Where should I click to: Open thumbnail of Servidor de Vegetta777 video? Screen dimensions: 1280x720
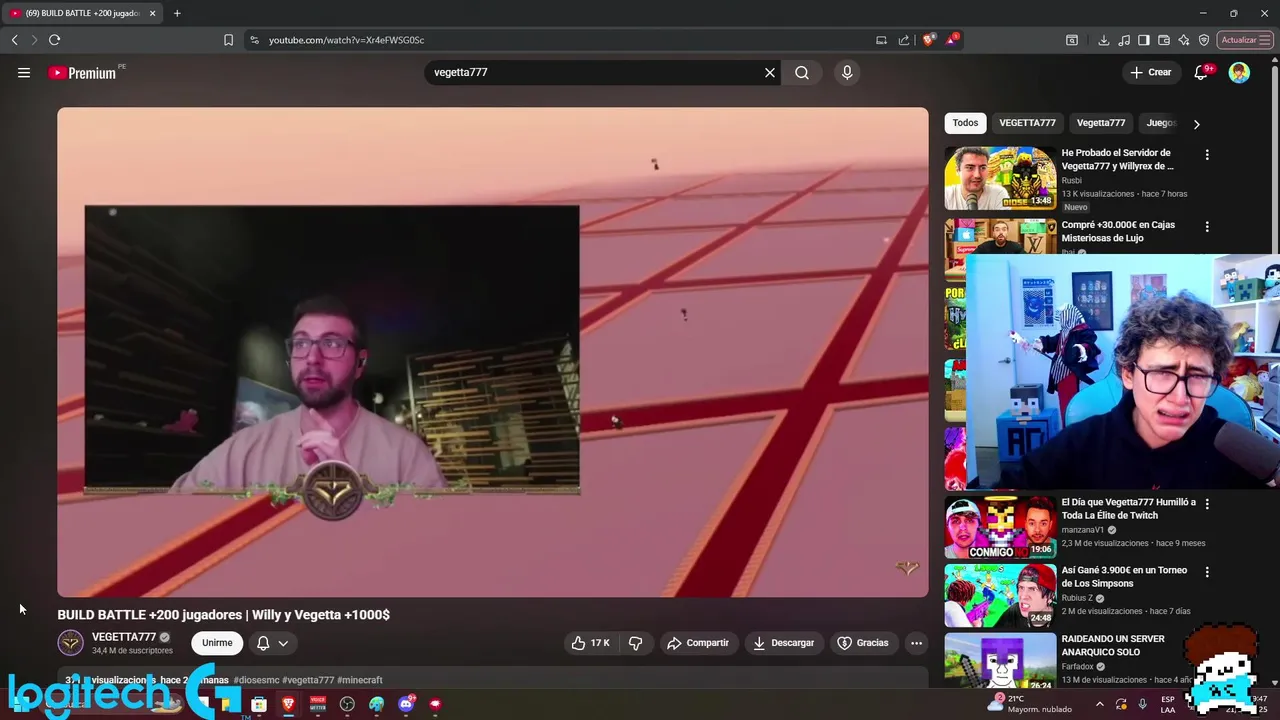tap(1000, 178)
